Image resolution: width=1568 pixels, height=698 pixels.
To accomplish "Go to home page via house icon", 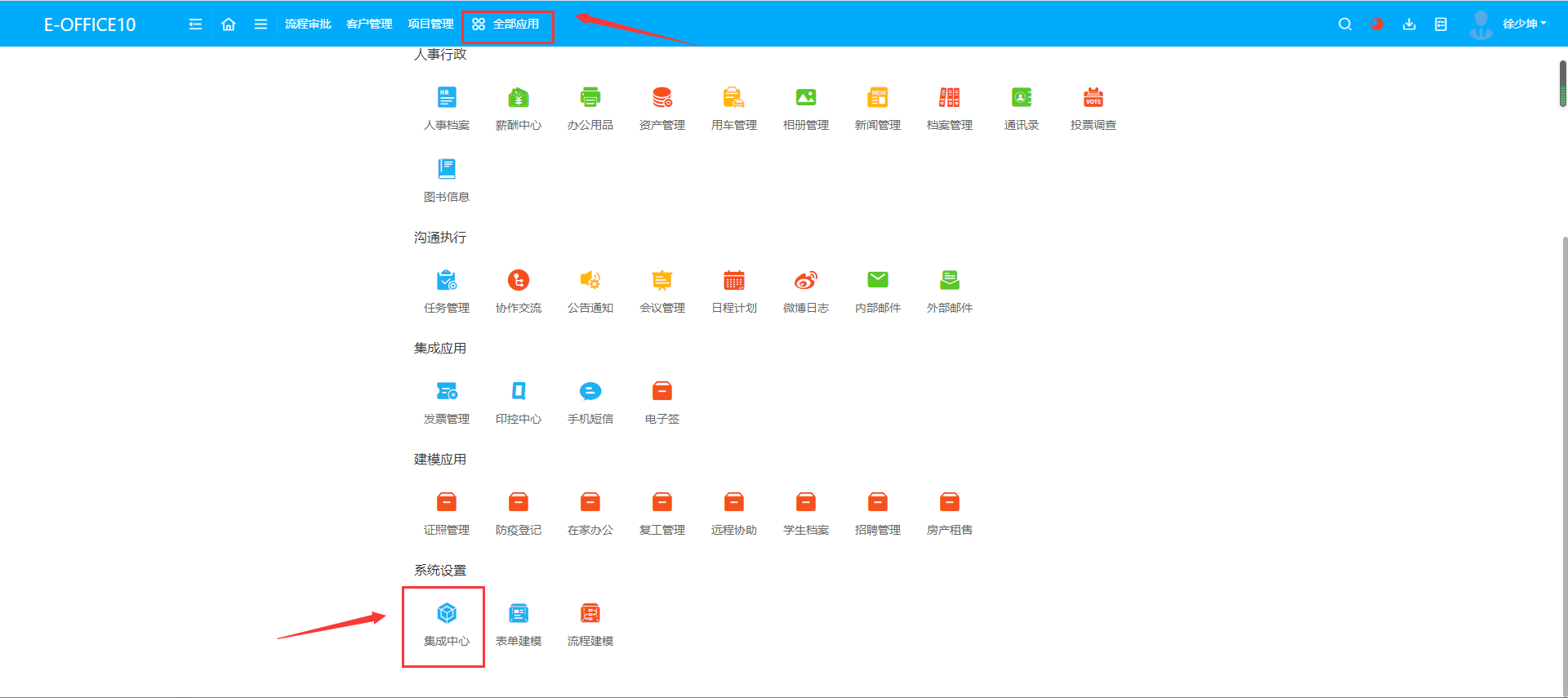I will click(229, 24).
